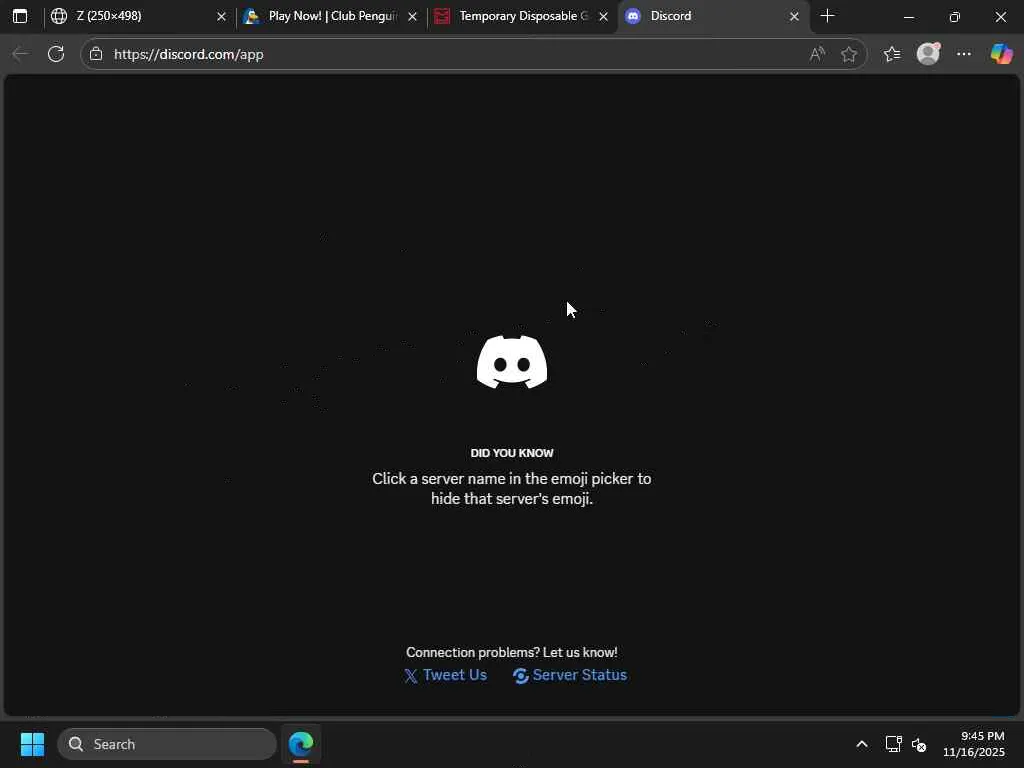The width and height of the screenshot is (1024, 768).
Task: Open the Tweet Us link
Action: pyautogui.click(x=445, y=675)
